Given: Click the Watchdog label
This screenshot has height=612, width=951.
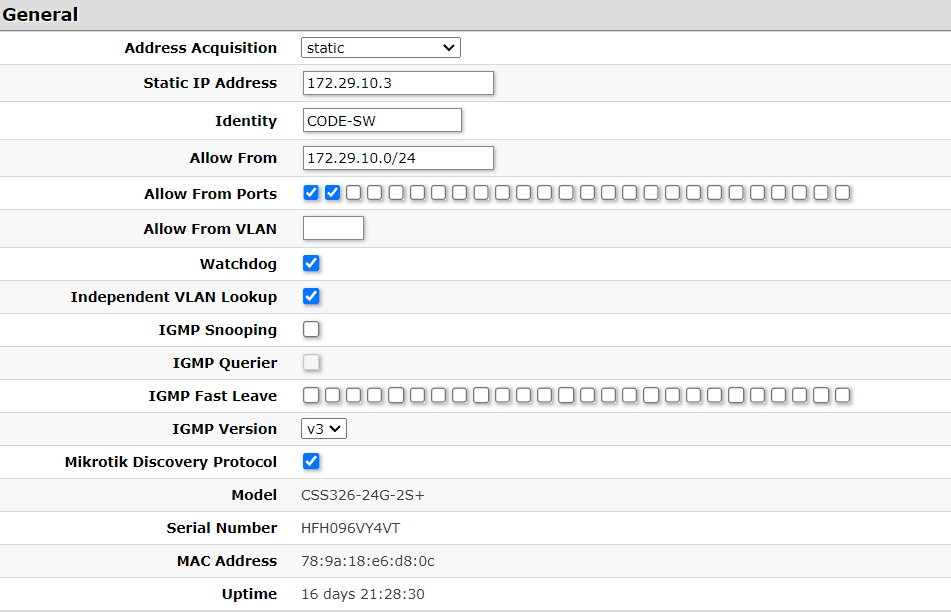Looking at the screenshot, I should [x=238, y=264].
